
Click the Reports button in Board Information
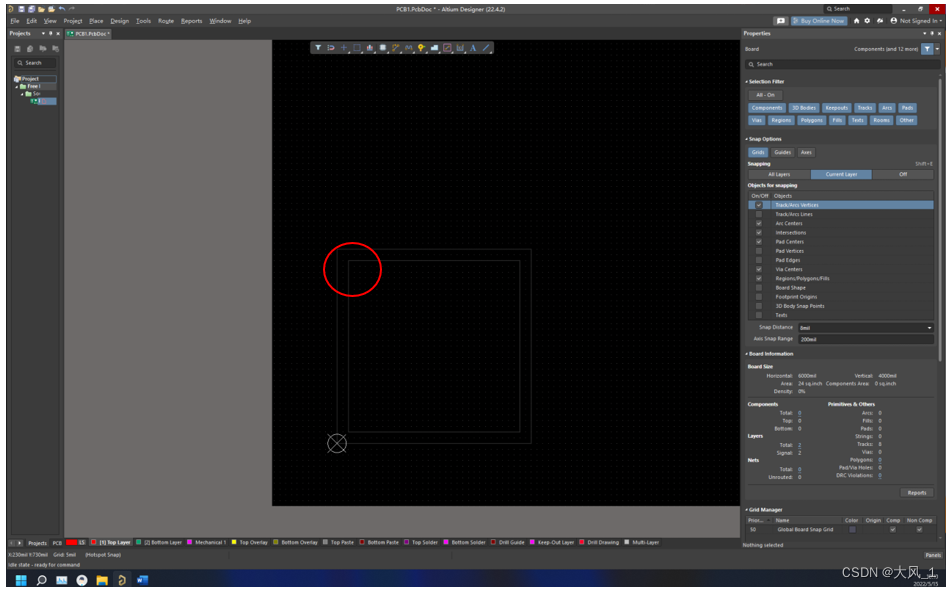point(917,492)
